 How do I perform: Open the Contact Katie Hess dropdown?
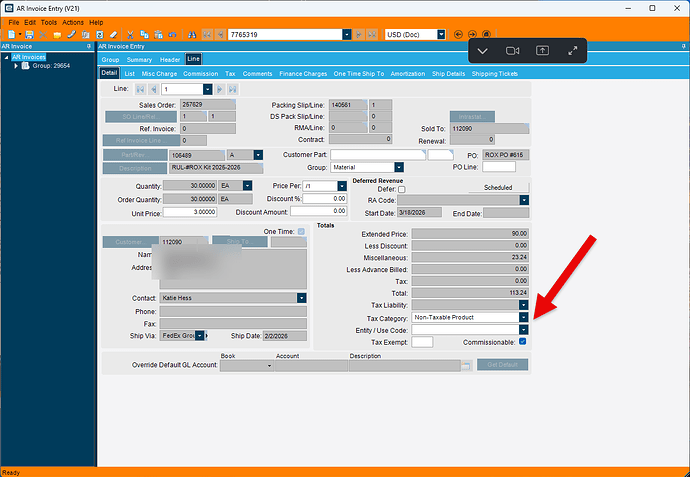(301, 298)
